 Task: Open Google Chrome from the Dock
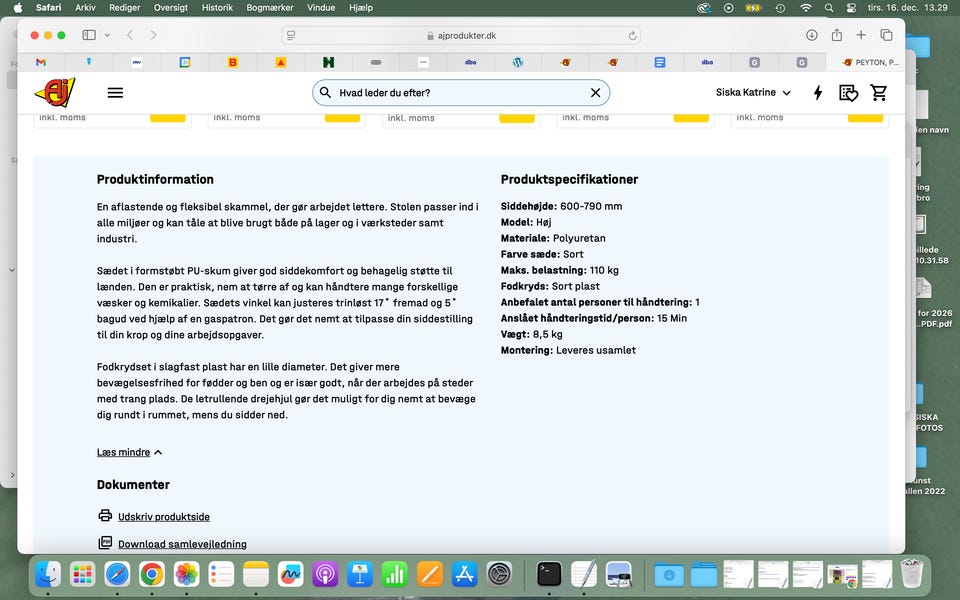point(152,574)
